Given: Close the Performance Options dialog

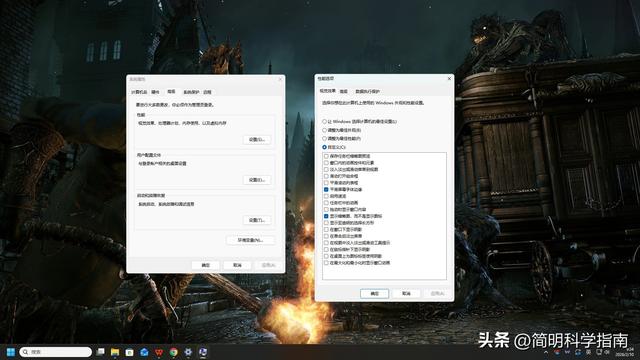Looking at the screenshot, I should pyautogui.click(x=449, y=78).
